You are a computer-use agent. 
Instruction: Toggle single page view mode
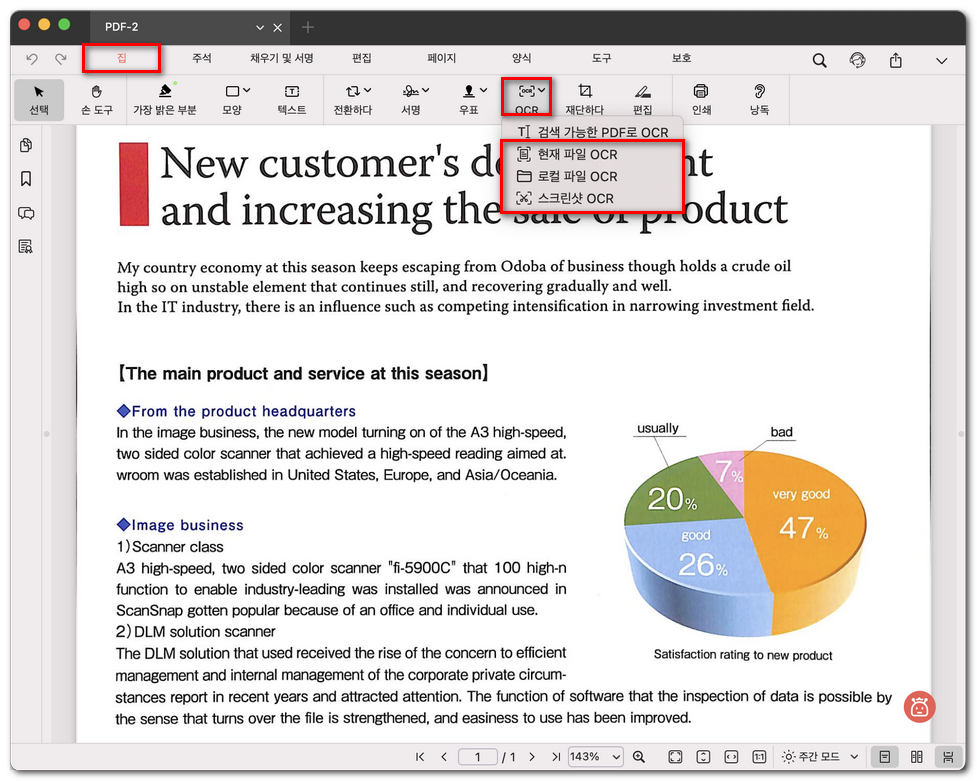[885, 757]
